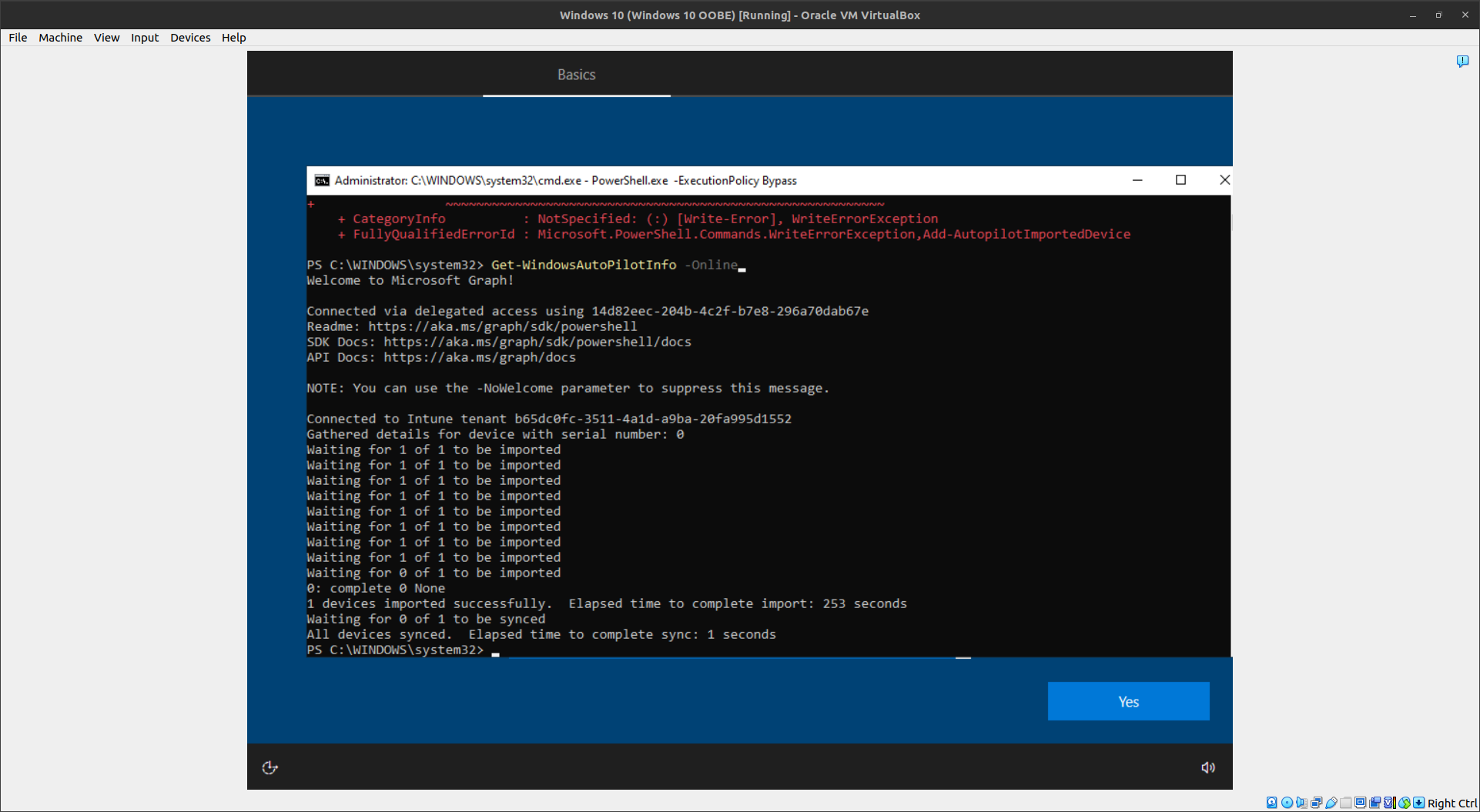Open the Machine menu

point(60,37)
